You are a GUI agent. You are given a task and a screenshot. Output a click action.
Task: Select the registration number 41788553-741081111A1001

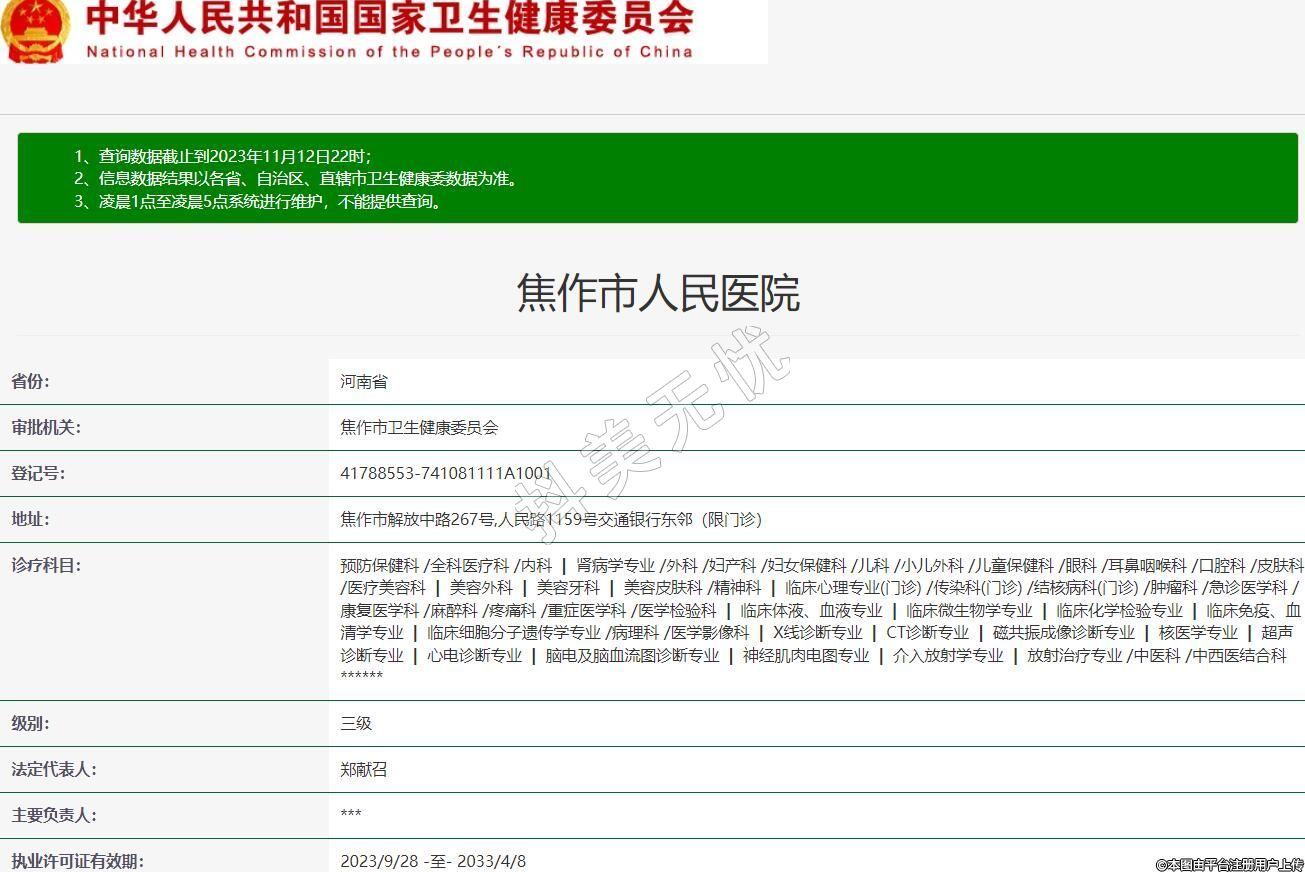[x=445, y=473]
